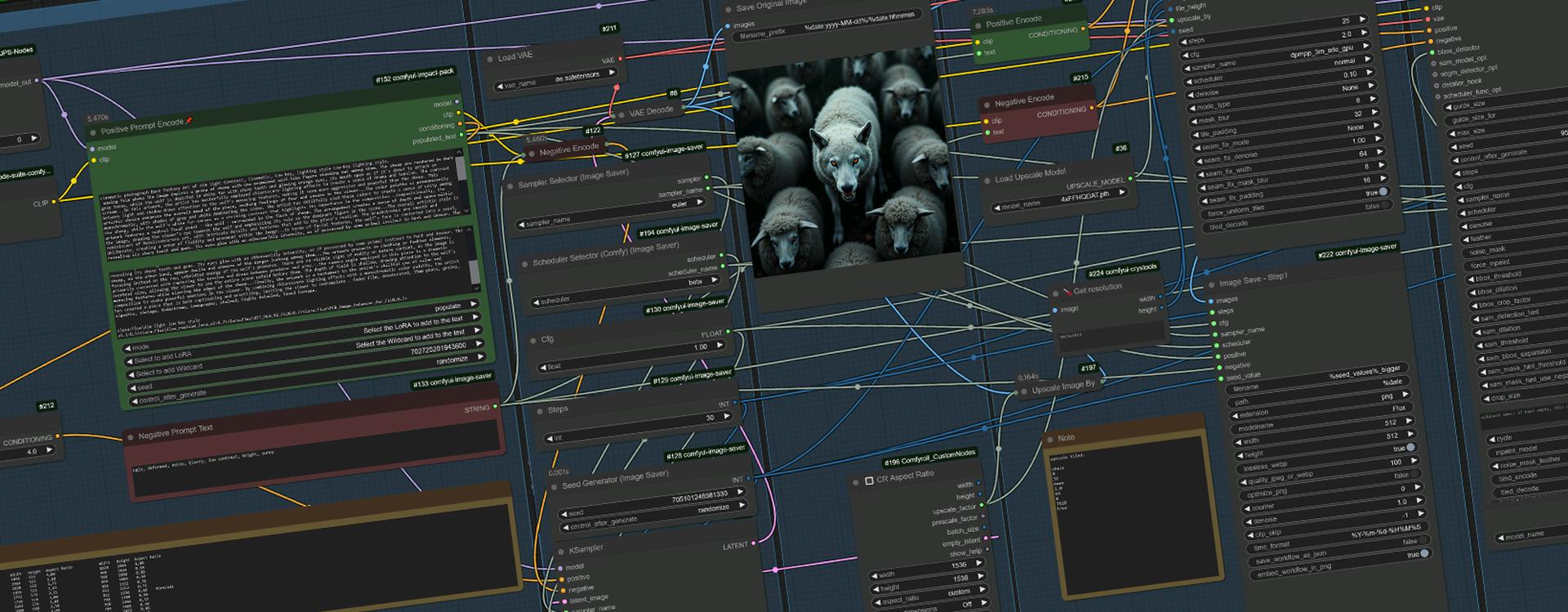
Task: Open model_name dropdown showing 4xFFHQDAT.pth
Action: 1062,200
